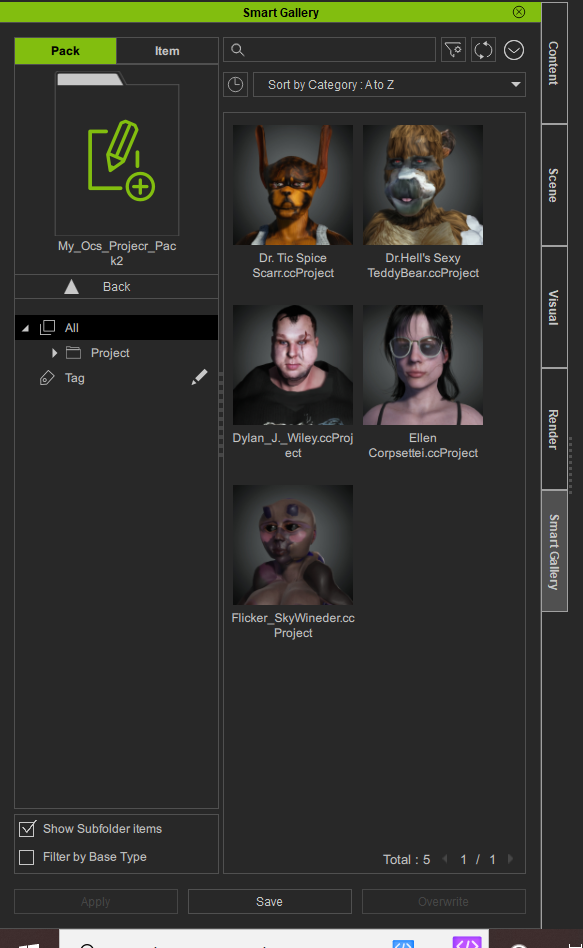Close the Smart Gallery panel
Screen dimensions: 583x948
coord(519,12)
